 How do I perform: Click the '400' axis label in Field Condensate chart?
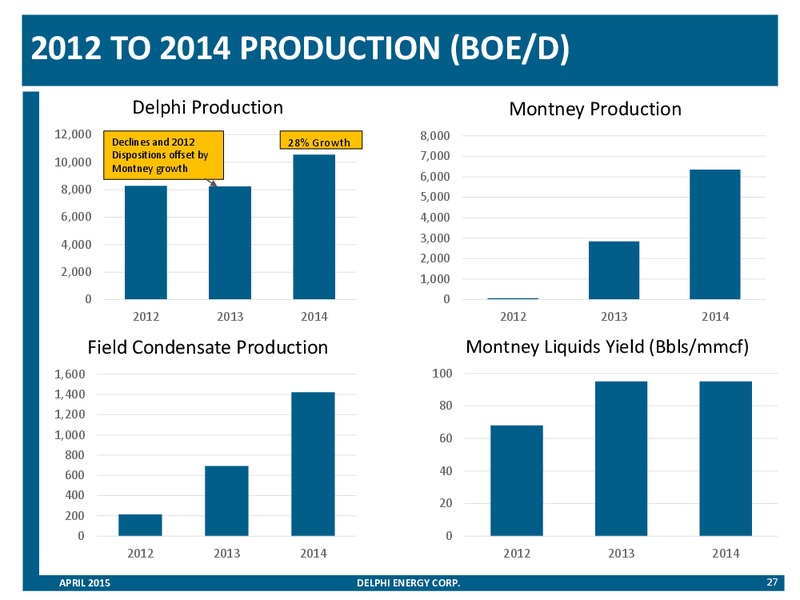pyautogui.click(x=74, y=495)
